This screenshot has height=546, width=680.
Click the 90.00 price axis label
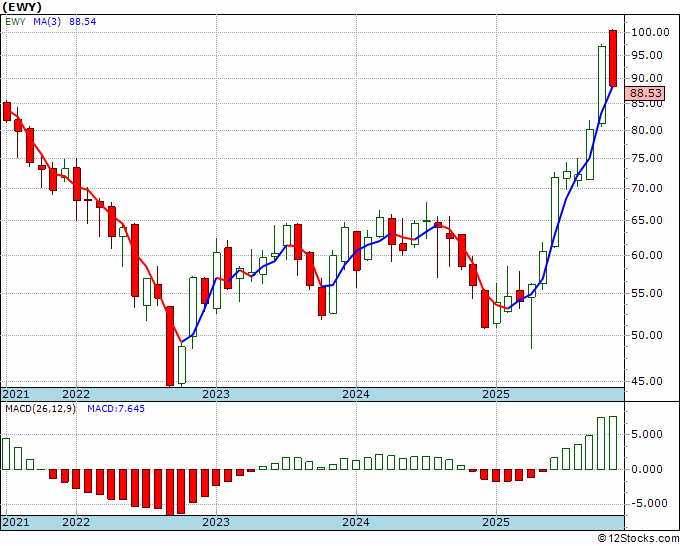click(x=647, y=78)
